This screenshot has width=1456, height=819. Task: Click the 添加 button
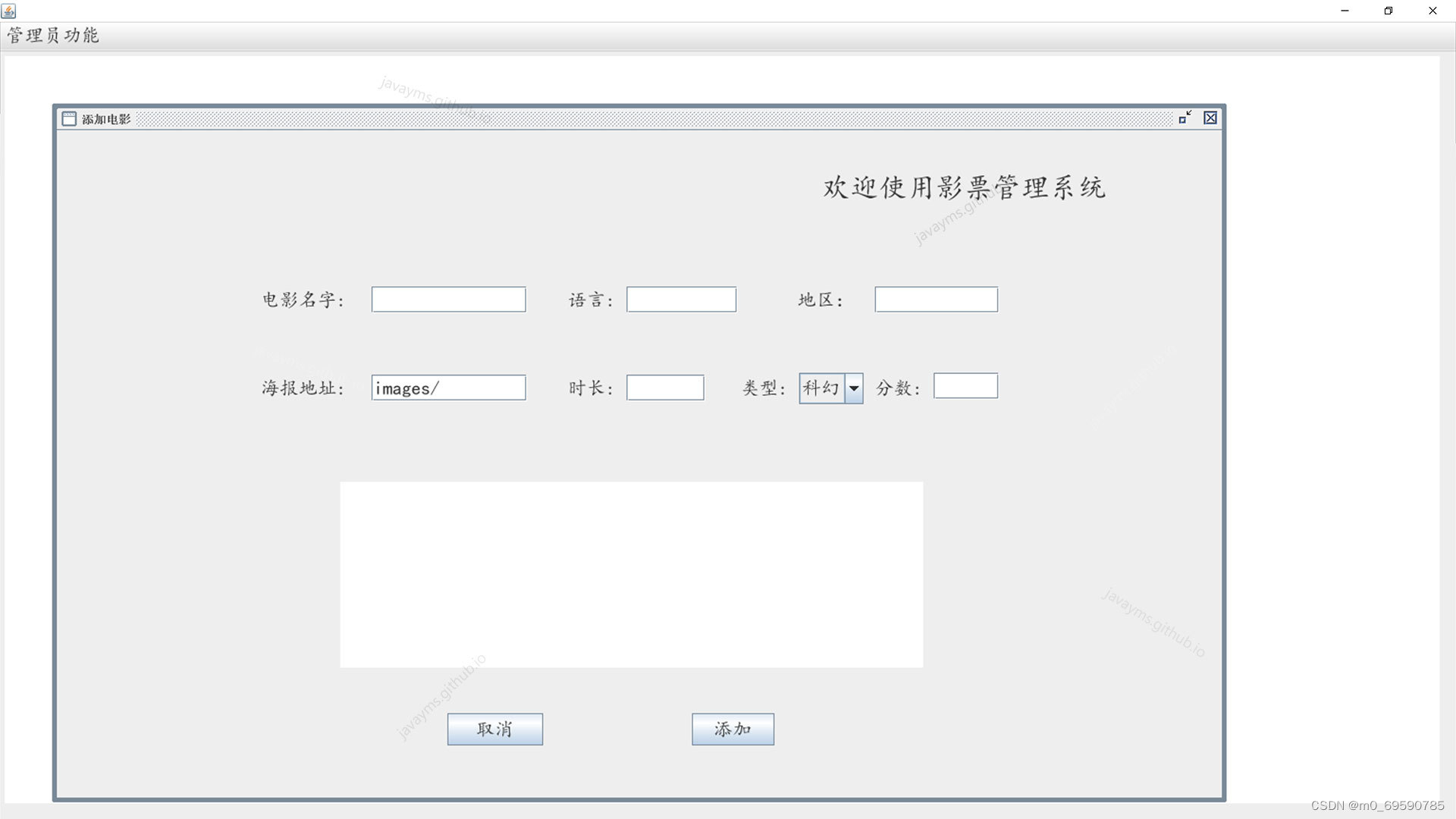pyautogui.click(x=733, y=730)
